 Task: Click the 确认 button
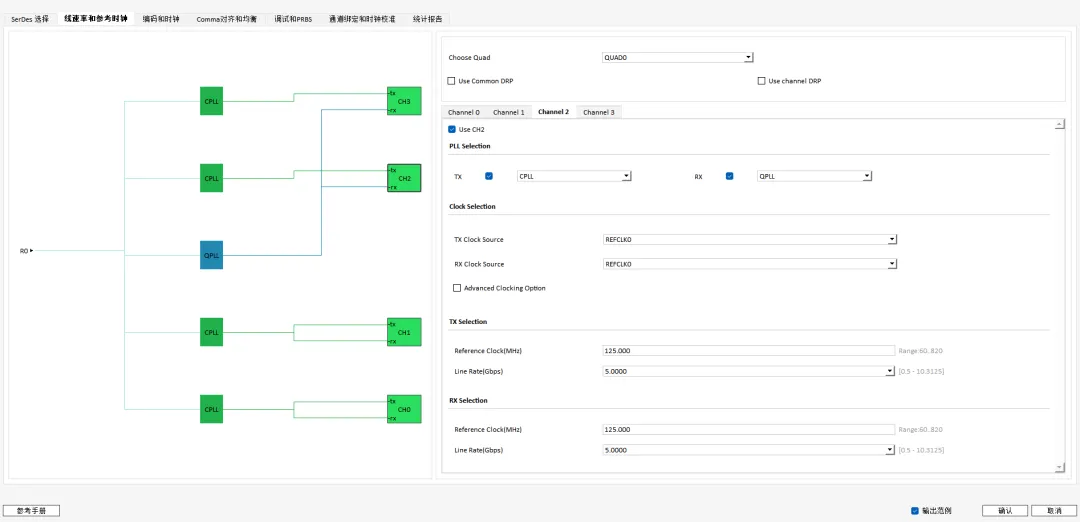pos(1005,511)
